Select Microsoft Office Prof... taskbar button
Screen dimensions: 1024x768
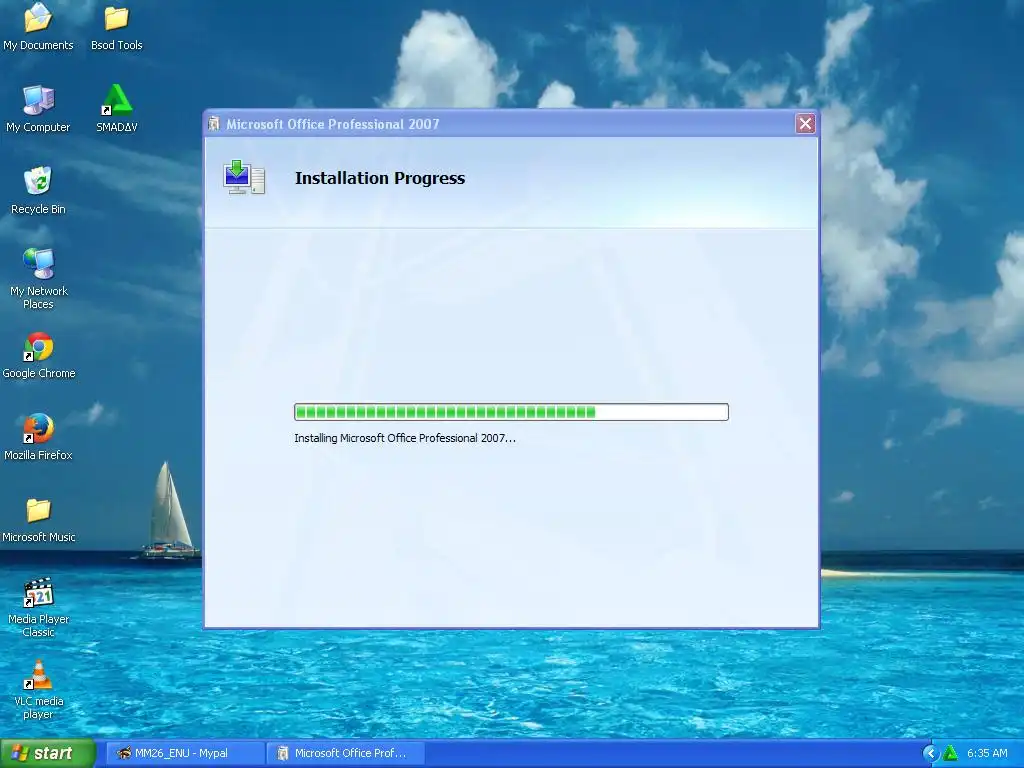click(x=346, y=753)
